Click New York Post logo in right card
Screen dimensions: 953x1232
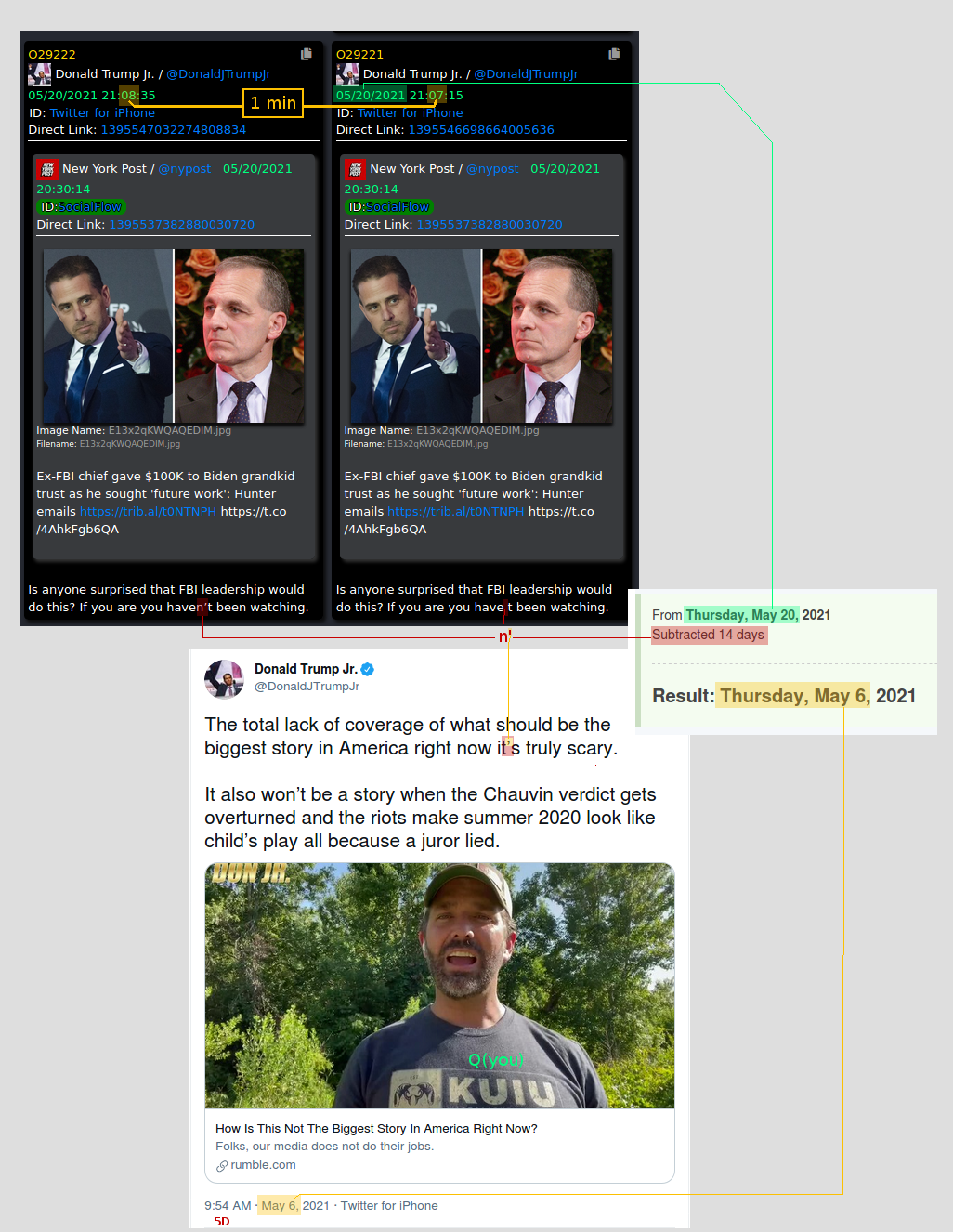pos(355,169)
